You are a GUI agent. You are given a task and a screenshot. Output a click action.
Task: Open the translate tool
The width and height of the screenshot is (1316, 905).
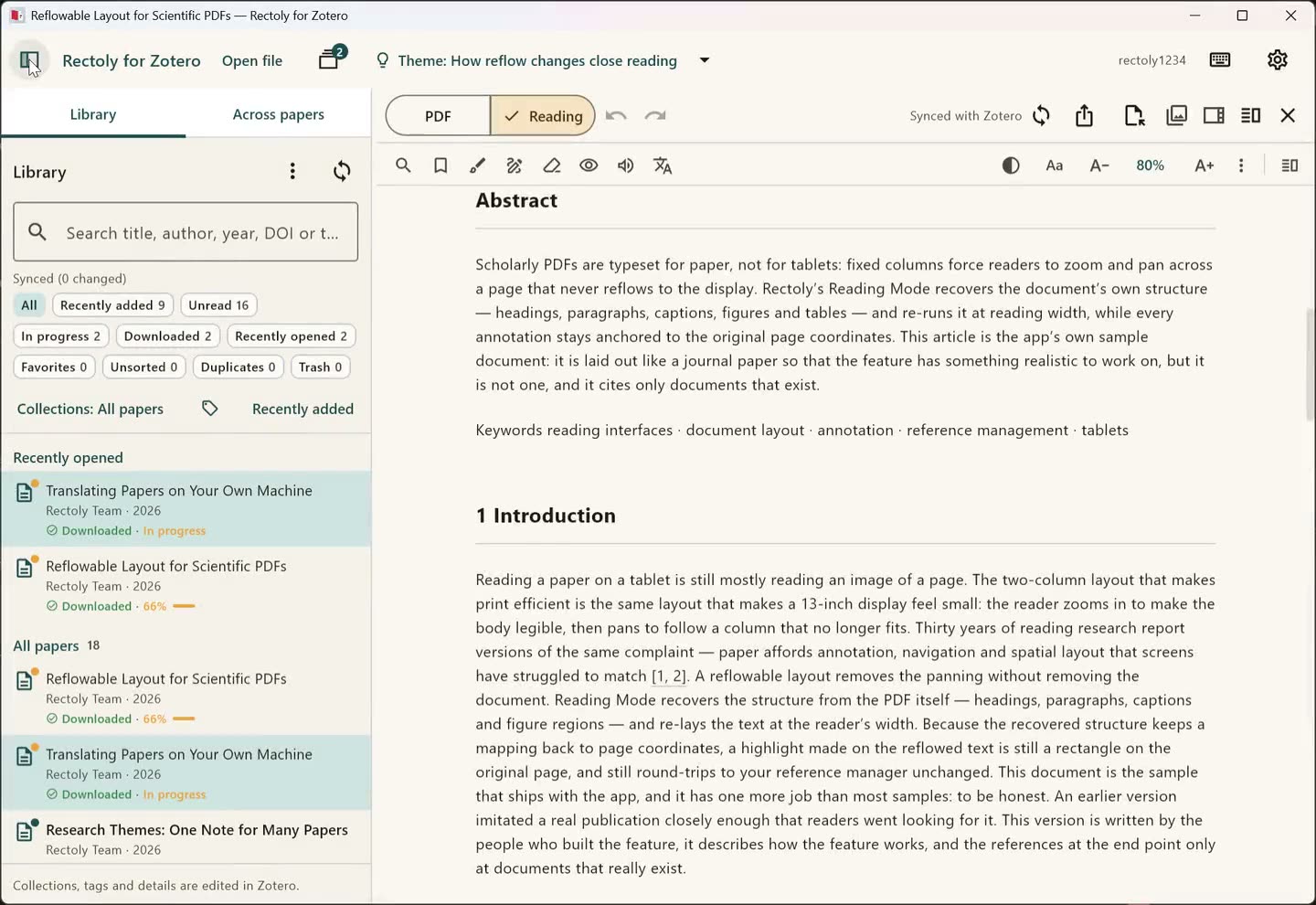(x=663, y=165)
